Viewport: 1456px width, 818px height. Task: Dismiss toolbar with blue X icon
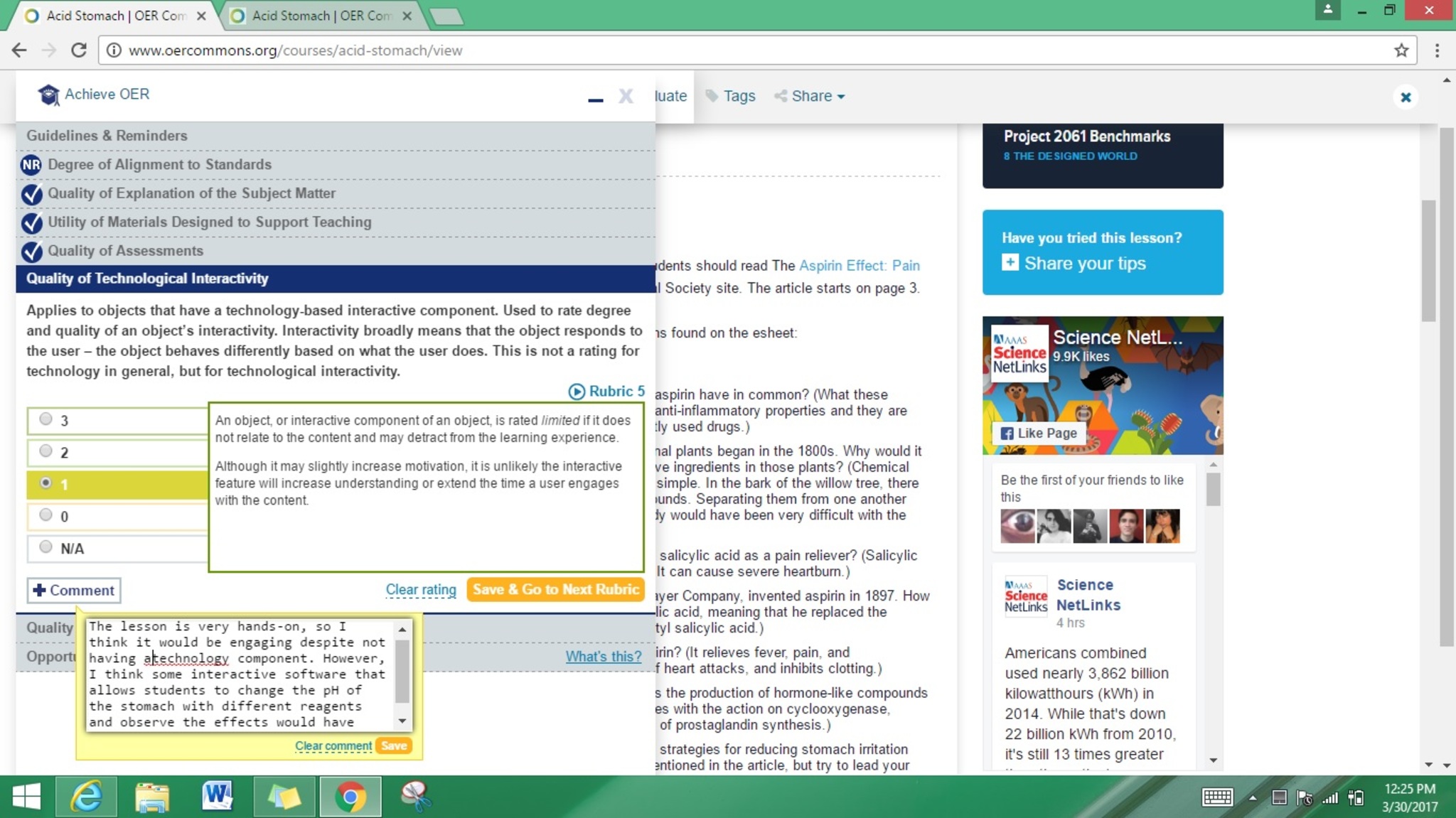tap(1406, 97)
